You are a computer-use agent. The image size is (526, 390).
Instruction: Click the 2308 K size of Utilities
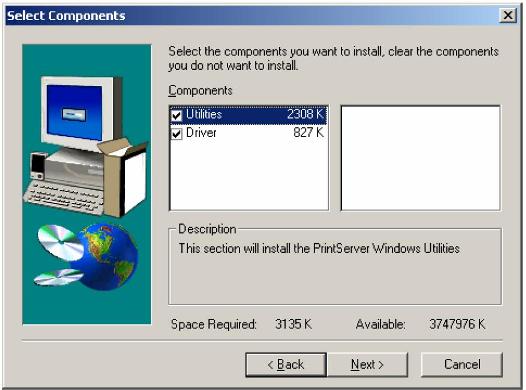pyautogui.click(x=305, y=114)
